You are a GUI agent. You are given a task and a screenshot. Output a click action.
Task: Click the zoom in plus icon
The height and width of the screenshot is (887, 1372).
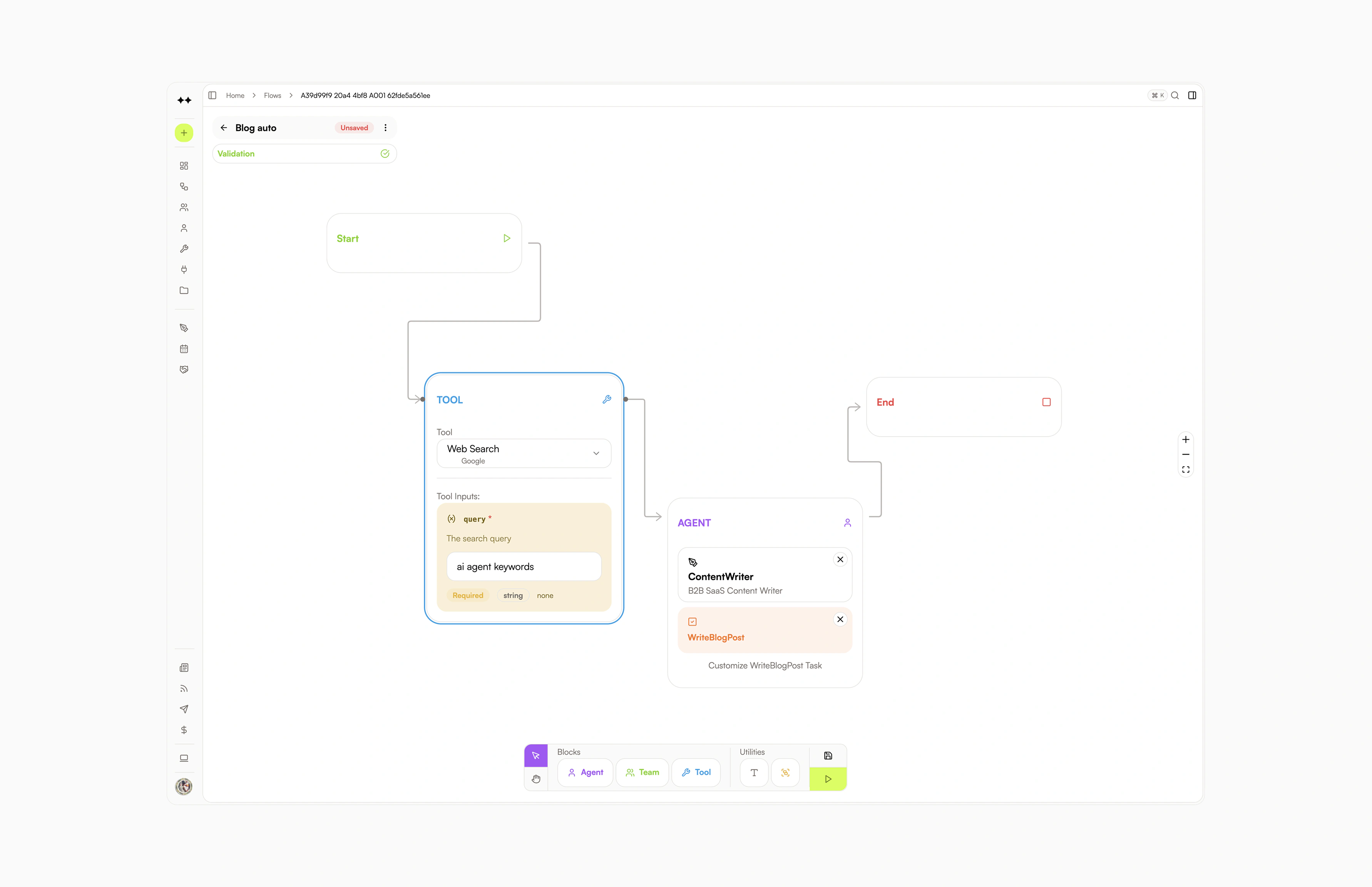(1186, 439)
